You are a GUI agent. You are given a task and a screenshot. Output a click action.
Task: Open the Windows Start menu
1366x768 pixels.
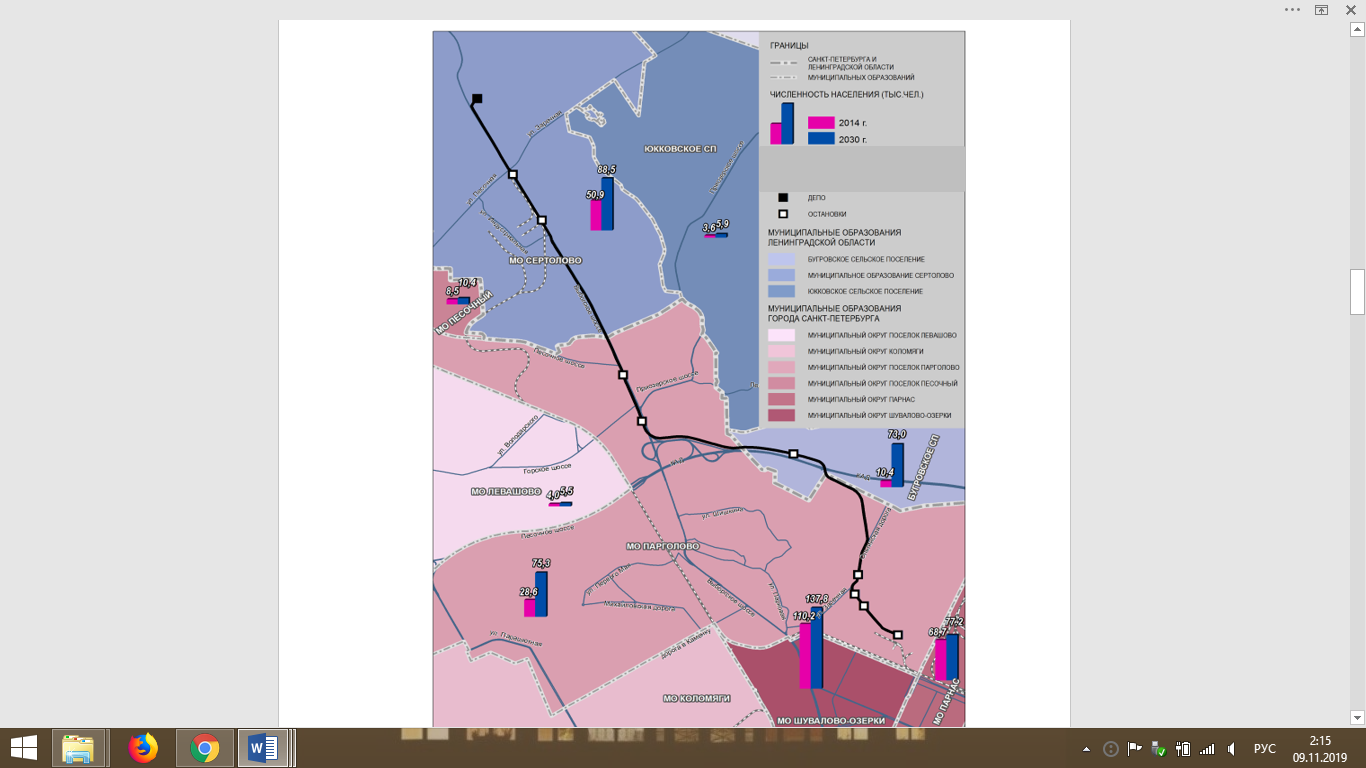23,747
